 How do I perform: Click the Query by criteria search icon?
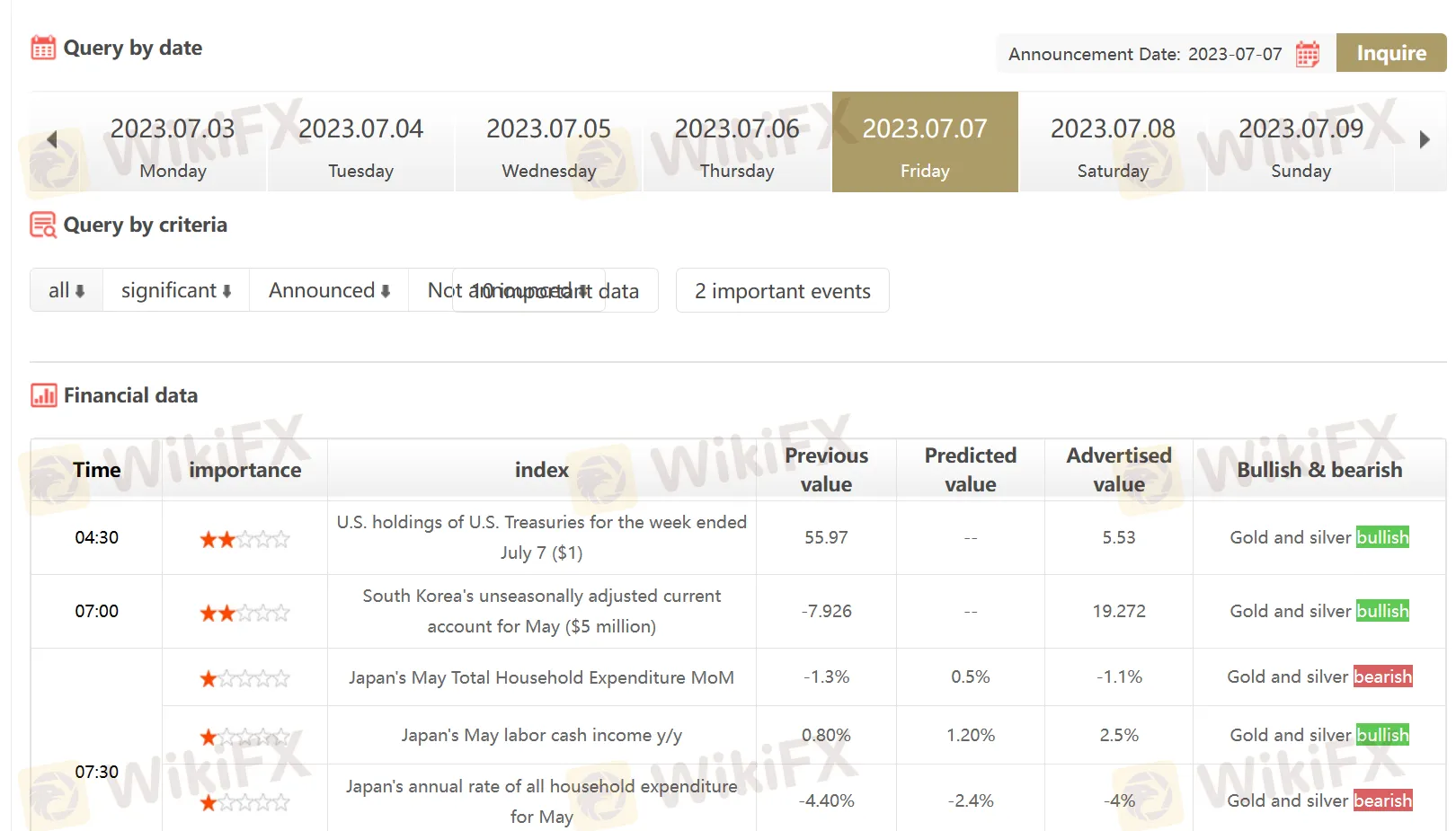[43, 225]
